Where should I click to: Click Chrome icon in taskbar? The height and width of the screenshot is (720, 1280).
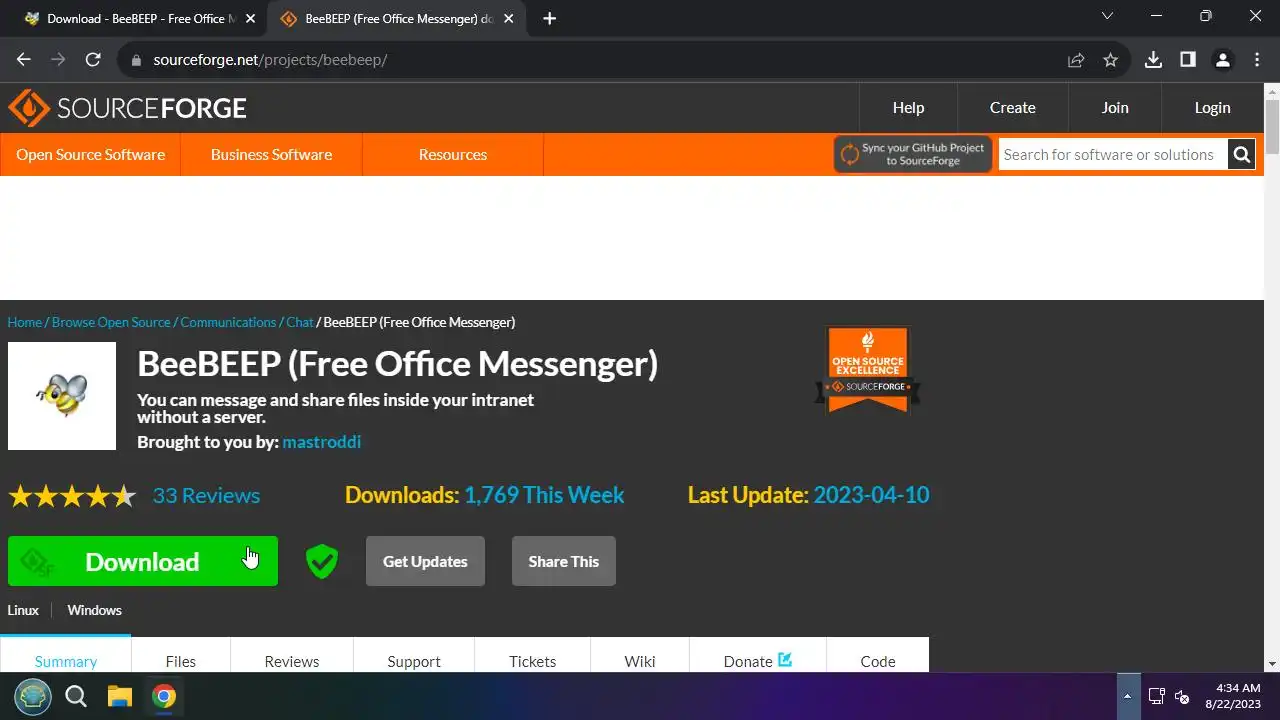pyautogui.click(x=164, y=696)
